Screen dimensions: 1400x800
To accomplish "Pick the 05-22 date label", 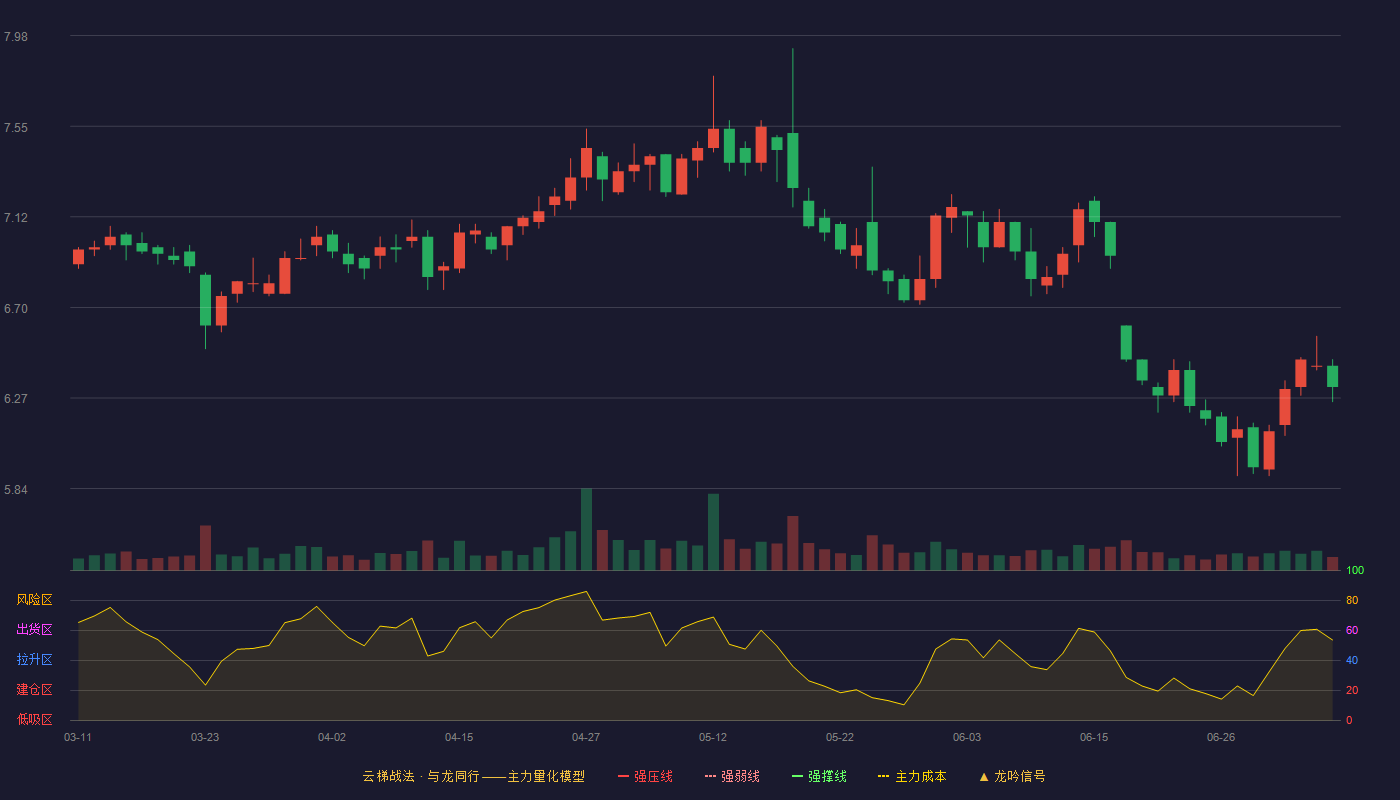I will pos(840,737).
